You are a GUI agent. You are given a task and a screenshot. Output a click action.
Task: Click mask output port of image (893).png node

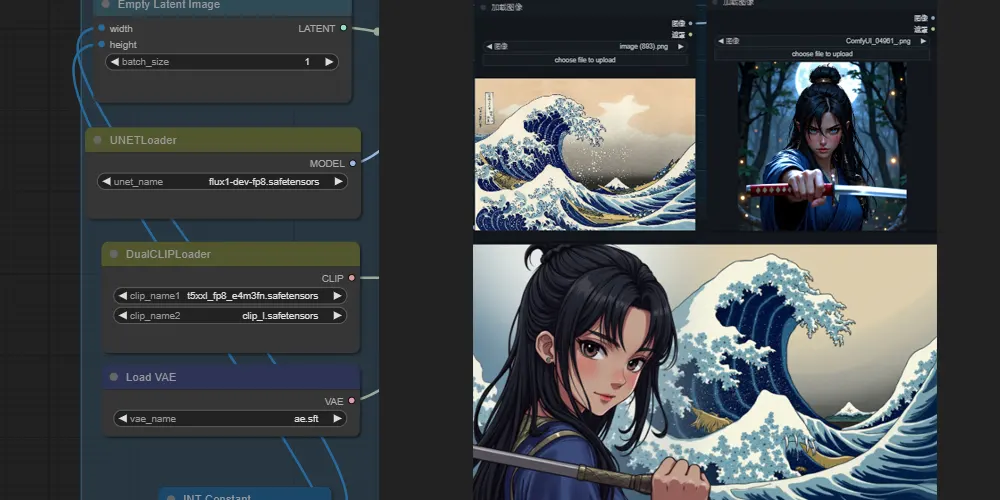pos(690,34)
